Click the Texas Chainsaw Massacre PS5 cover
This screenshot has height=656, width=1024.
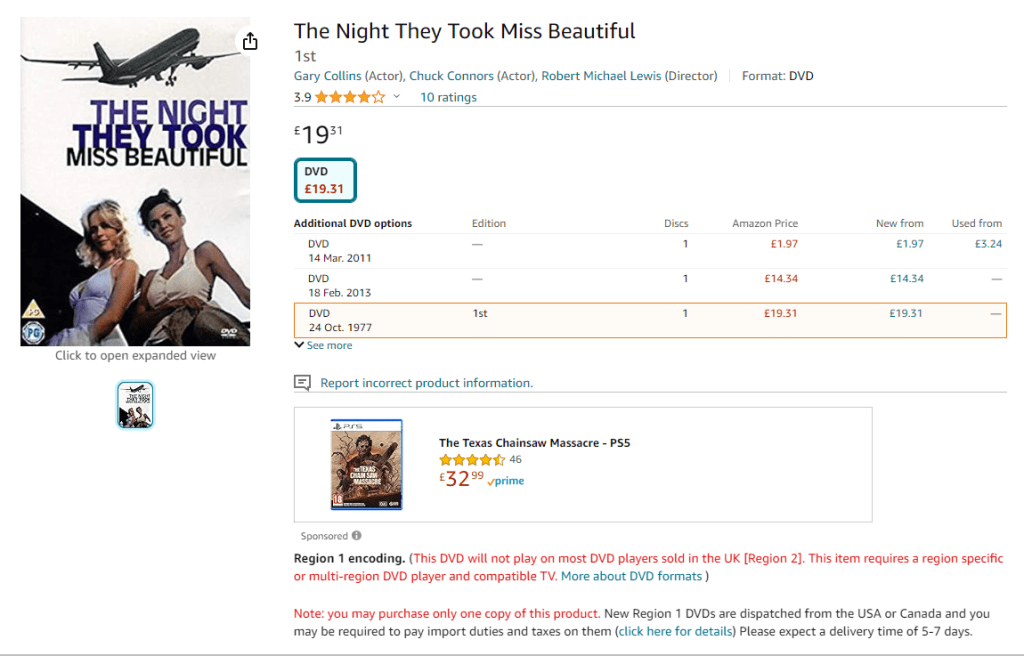[x=366, y=465]
